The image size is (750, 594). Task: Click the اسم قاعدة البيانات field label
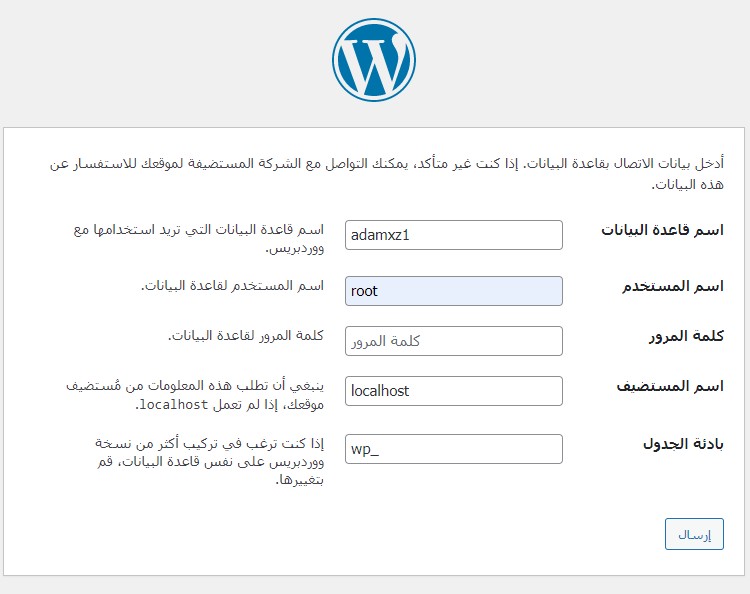(662, 230)
